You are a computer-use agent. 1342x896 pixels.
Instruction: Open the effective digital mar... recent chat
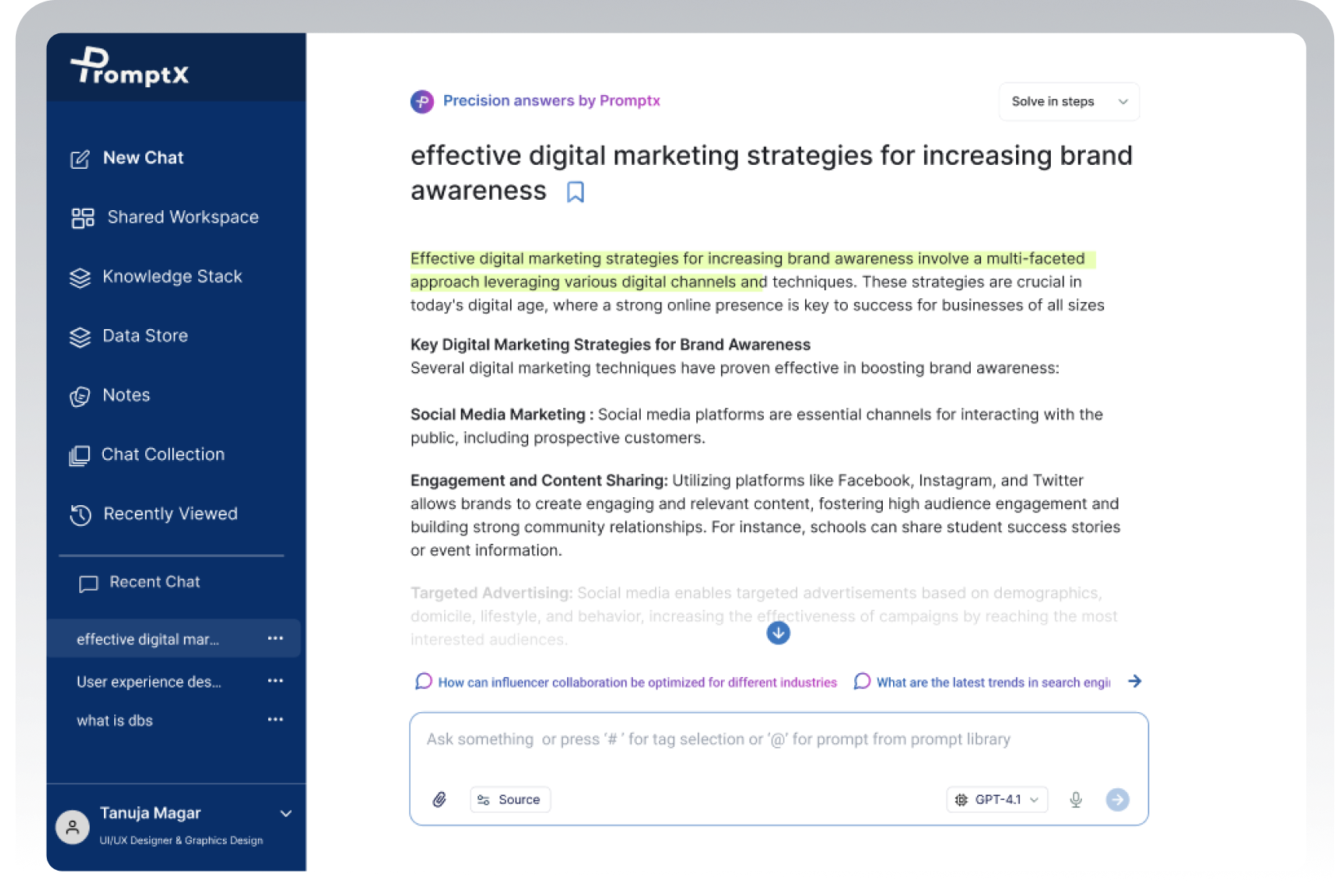[174, 638]
